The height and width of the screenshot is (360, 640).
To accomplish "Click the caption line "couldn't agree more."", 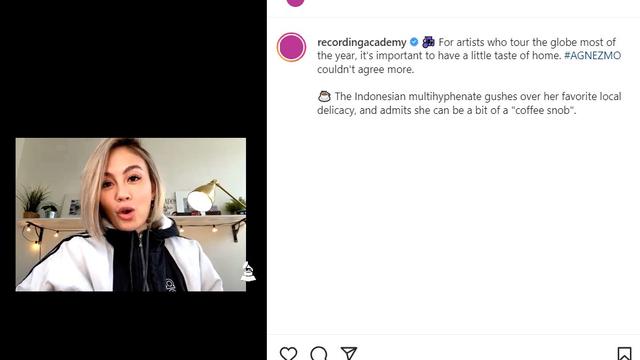I will tap(365, 69).
